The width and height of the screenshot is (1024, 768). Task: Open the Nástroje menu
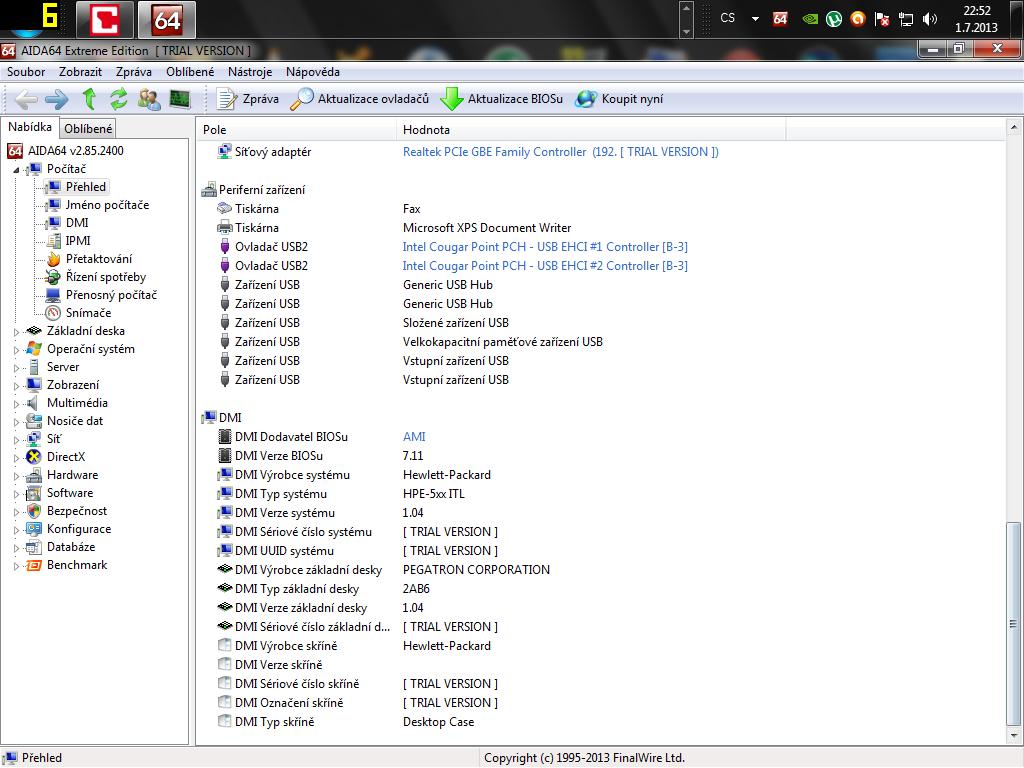[250, 72]
